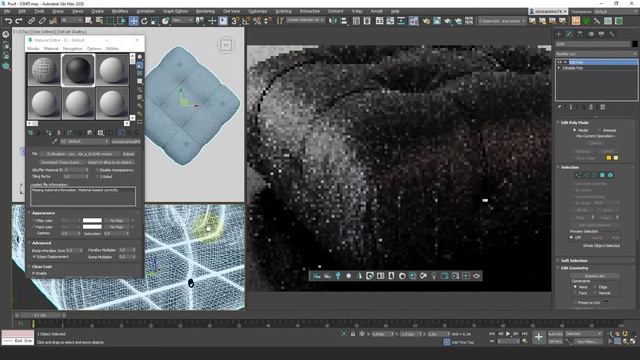
Task: Open the Hierarchy tab in command panel
Action: pyautogui.click(x=580, y=34)
